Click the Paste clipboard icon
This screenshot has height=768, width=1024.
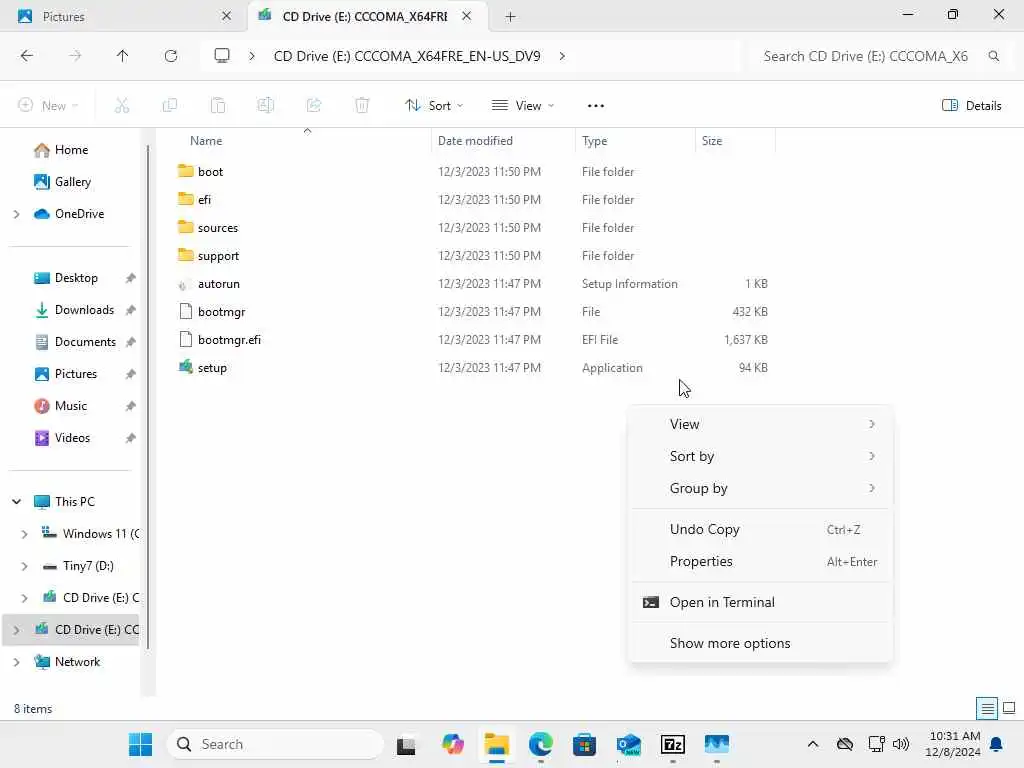(x=217, y=105)
